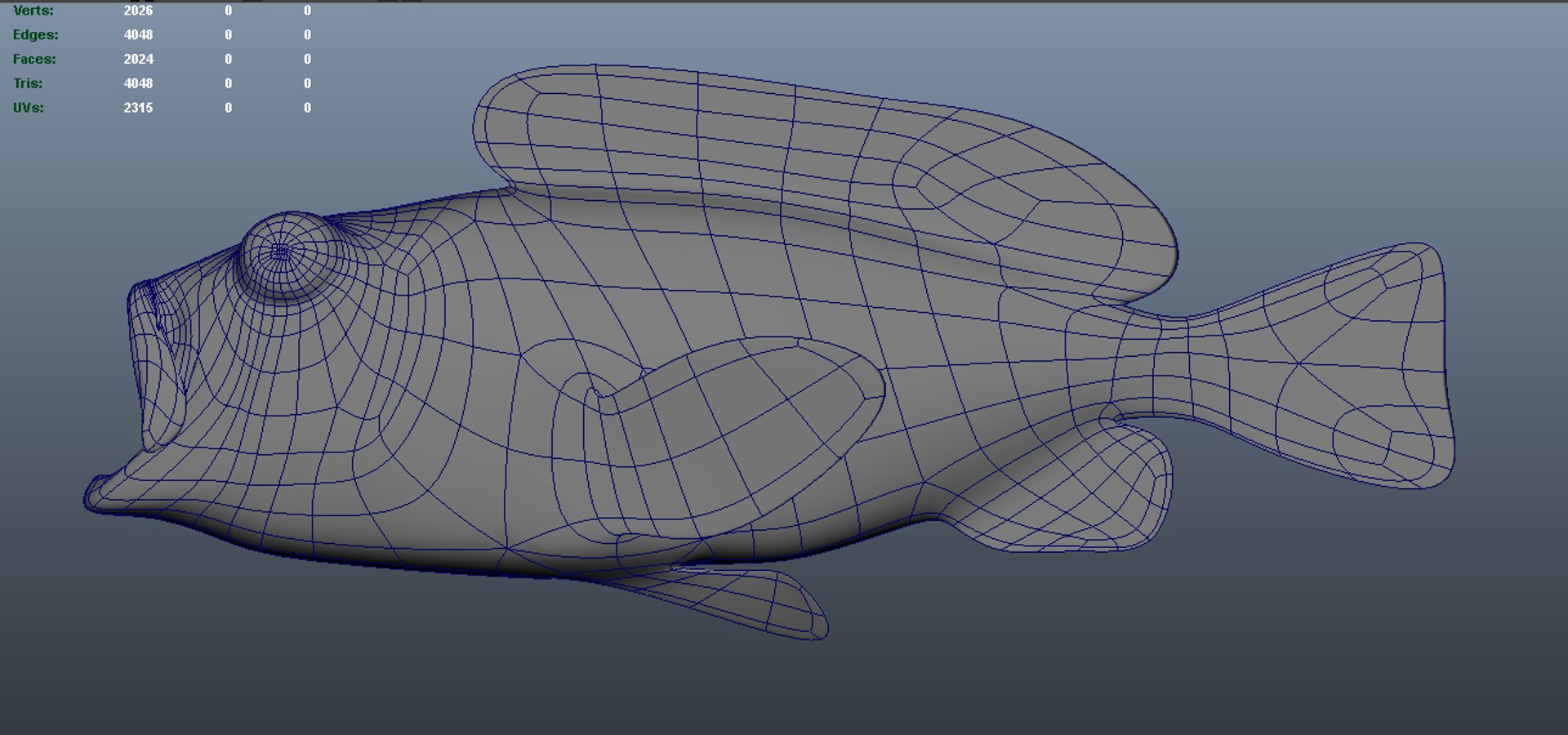This screenshot has width=1568, height=735.
Task: Select the Faces count value 2024
Action: tap(138, 60)
